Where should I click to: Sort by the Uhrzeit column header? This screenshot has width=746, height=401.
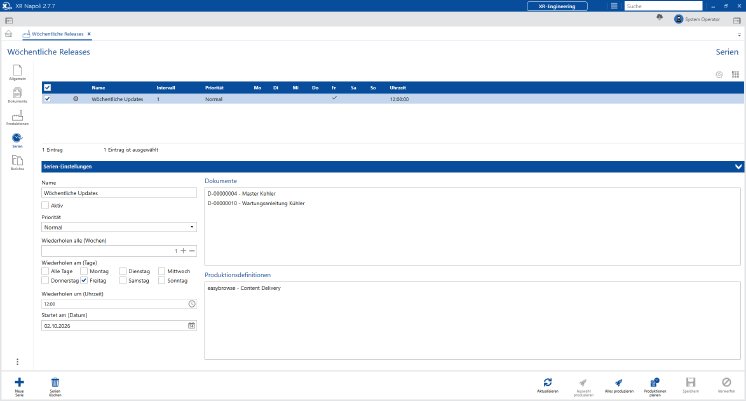398,88
